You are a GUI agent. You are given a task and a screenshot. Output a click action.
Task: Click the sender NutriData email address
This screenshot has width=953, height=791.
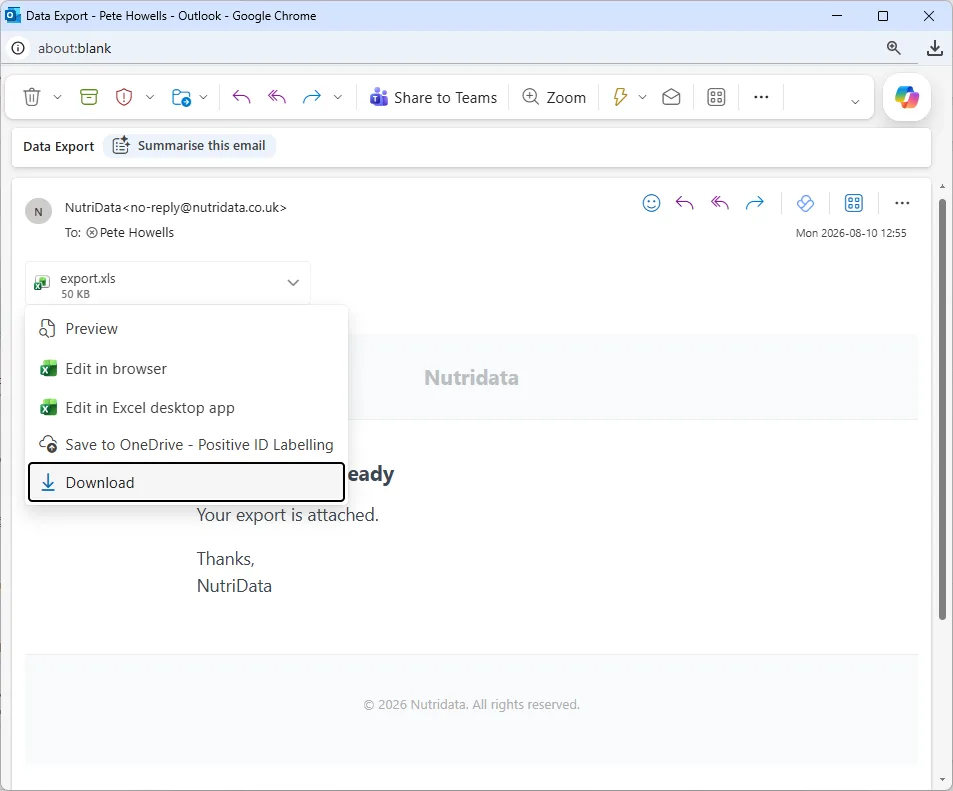[x=176, y=207]
